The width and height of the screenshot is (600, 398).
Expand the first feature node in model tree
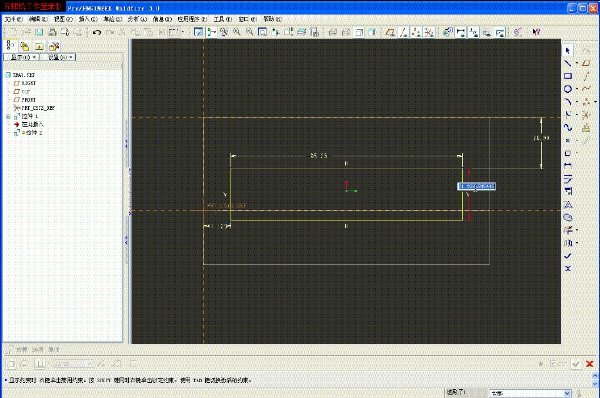(8, 116)
